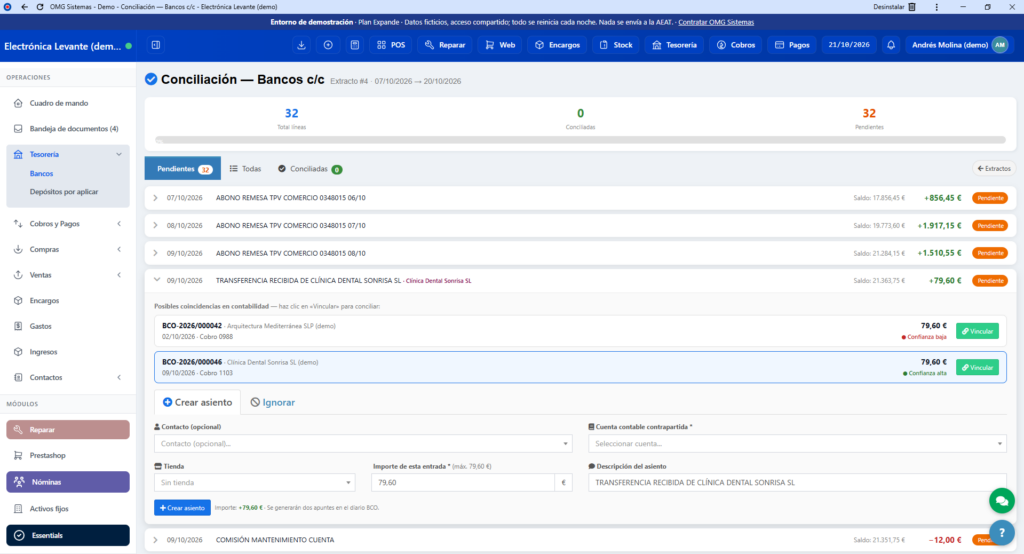This screenshot has width=1024, height=554.
Task: Open the Reparar module in sidebar
Action: 68,430
